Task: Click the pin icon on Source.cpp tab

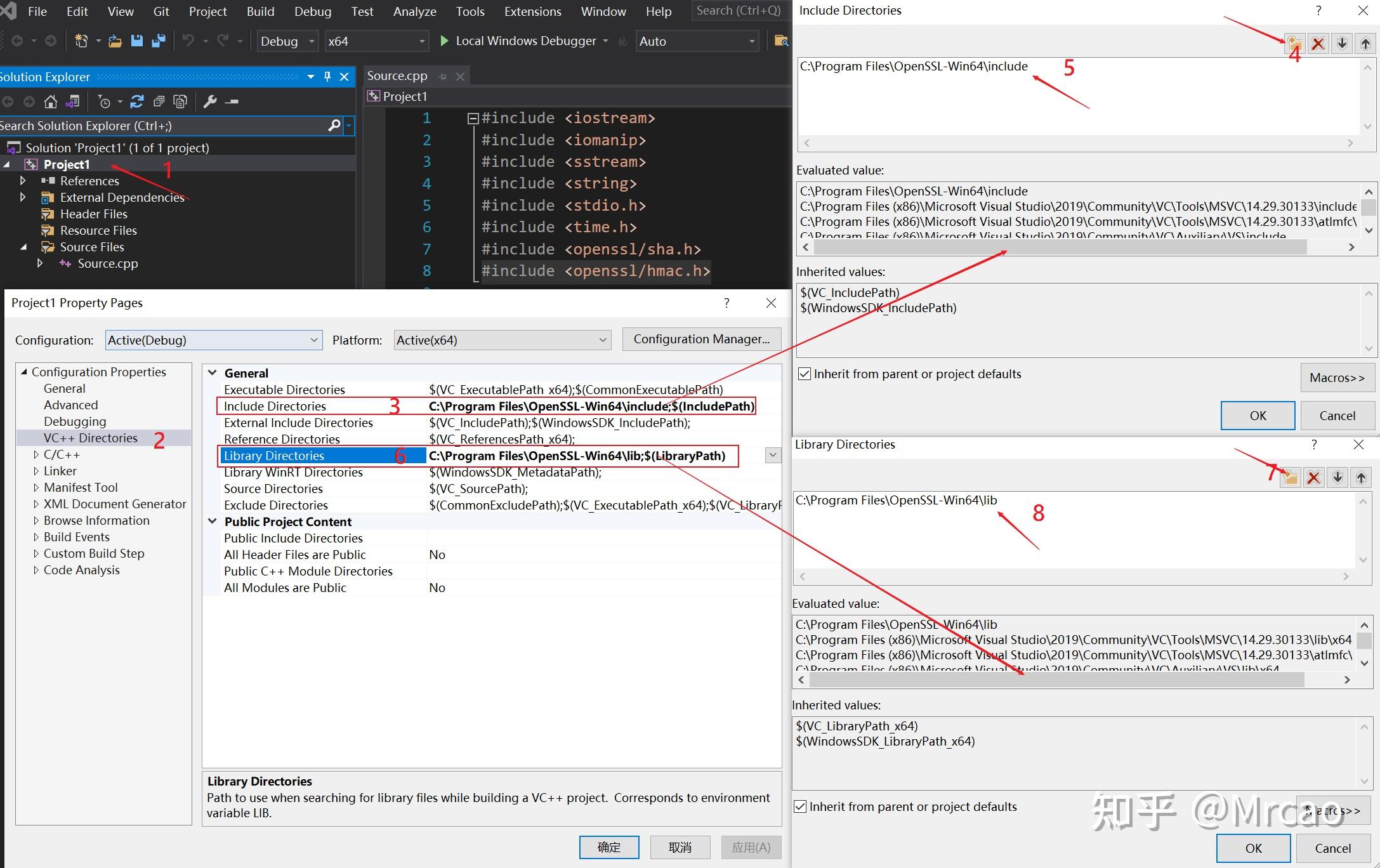Action: (x=442, y=76)
